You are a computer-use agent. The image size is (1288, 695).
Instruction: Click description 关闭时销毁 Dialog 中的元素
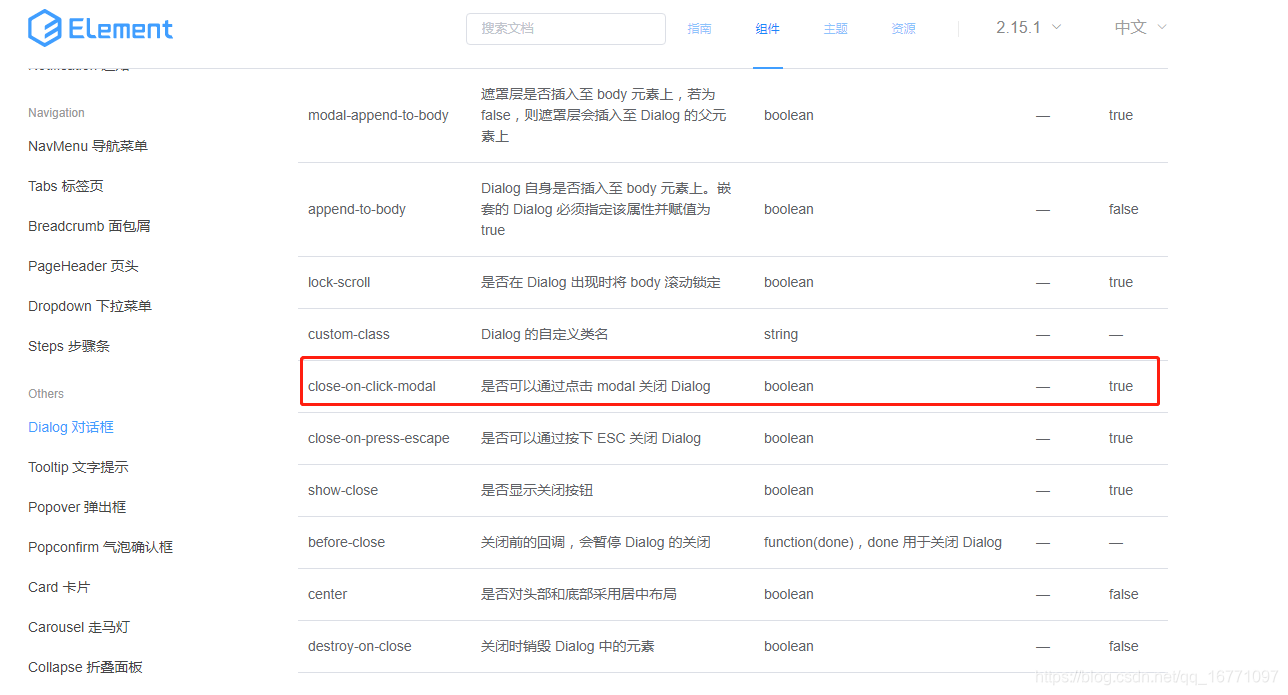tap(568, 646)
